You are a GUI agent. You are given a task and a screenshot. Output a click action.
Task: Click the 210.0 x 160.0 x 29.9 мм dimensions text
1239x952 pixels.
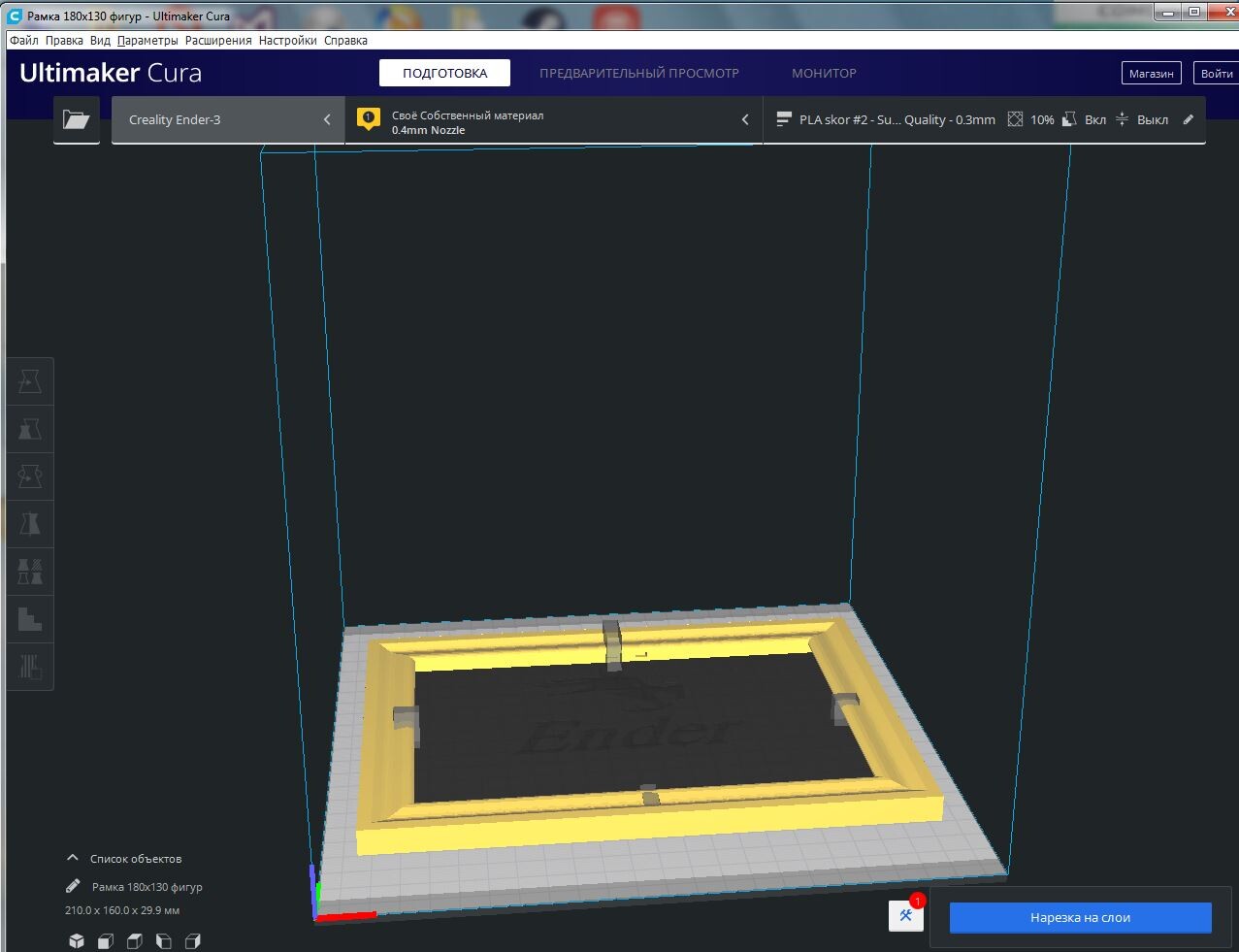click(x=122, y=910)
